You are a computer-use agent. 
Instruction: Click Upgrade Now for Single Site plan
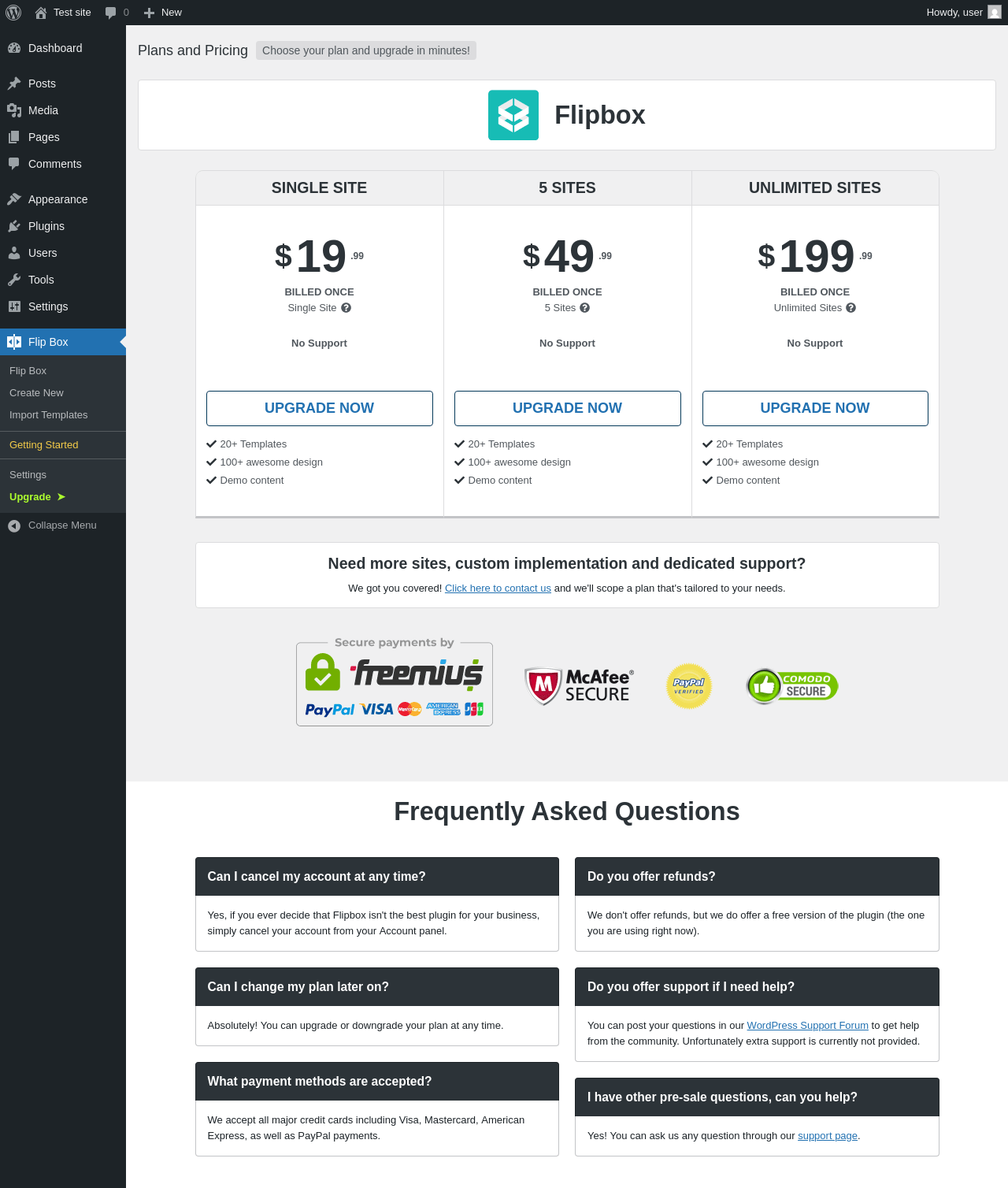click(320, 408)
